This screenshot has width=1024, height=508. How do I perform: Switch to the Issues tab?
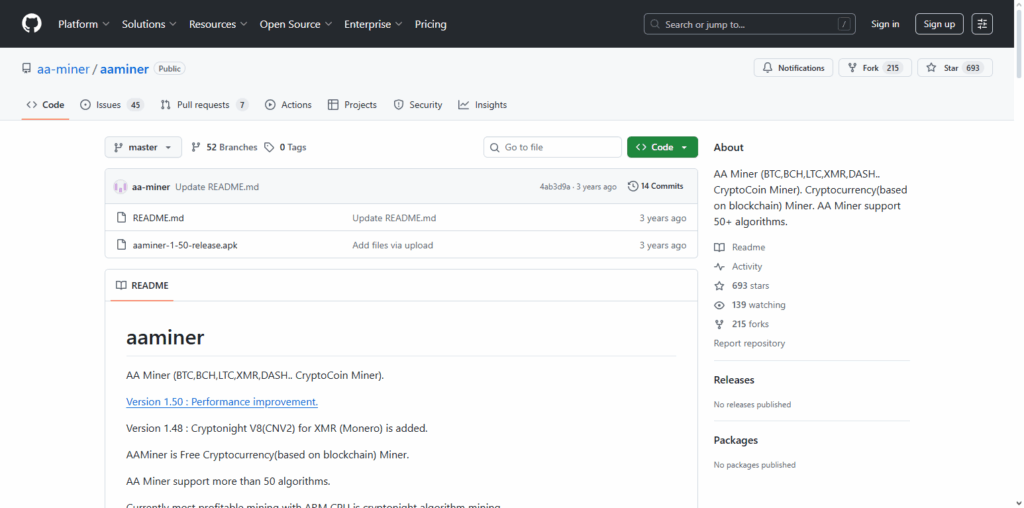pyautogui.click(x=112, y=105)
